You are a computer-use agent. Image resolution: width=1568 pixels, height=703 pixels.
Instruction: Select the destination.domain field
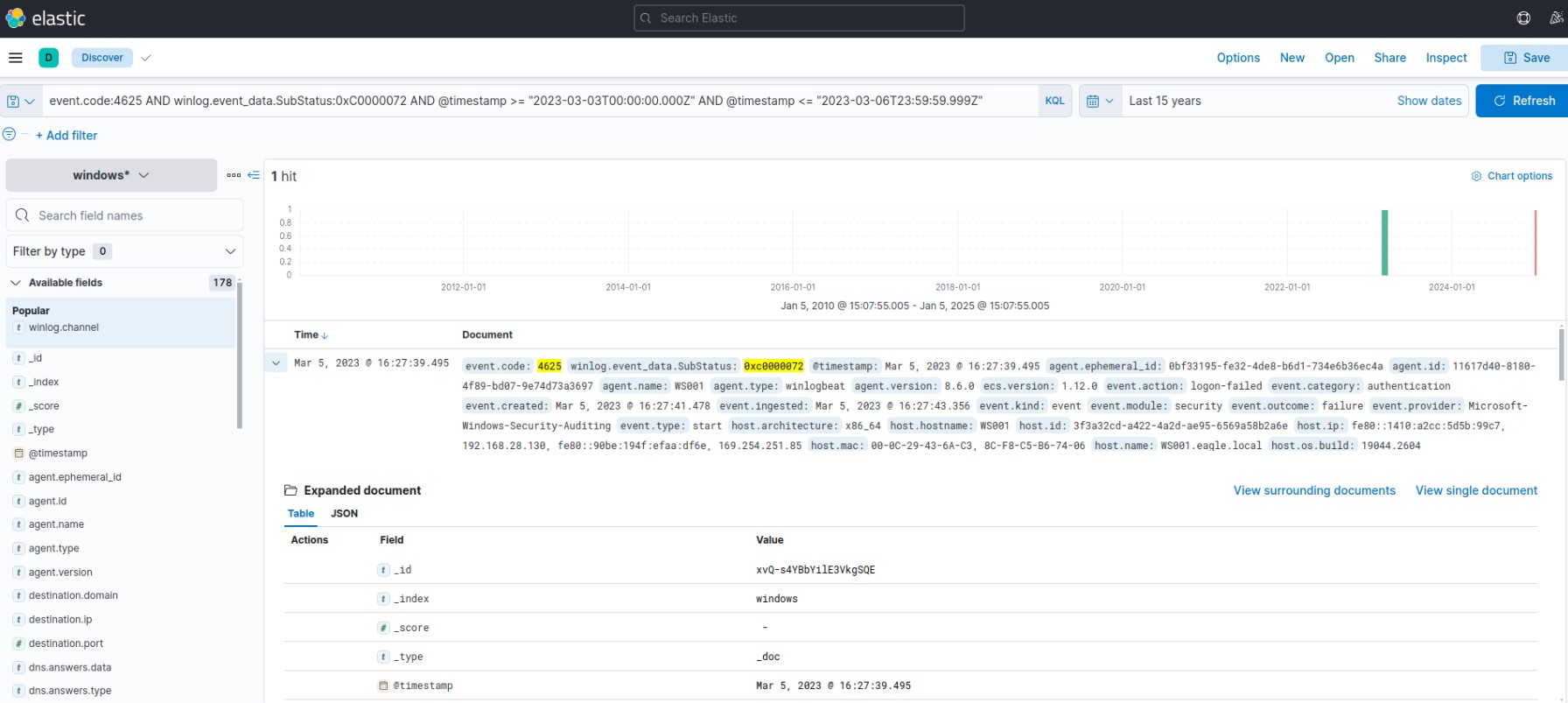tap(73, 595)
